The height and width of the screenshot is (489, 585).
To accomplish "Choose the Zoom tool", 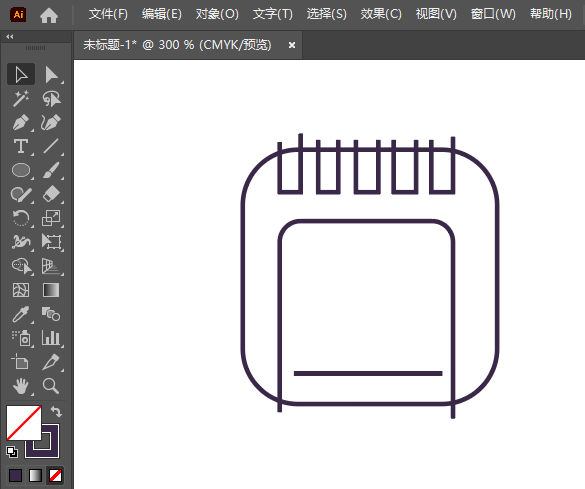I will pos(51,386).
